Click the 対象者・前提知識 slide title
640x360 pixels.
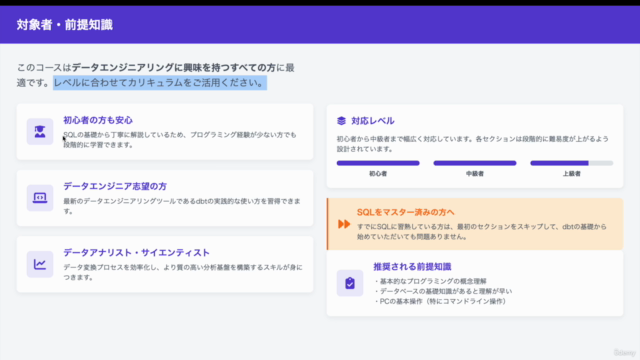coord(64,25)
